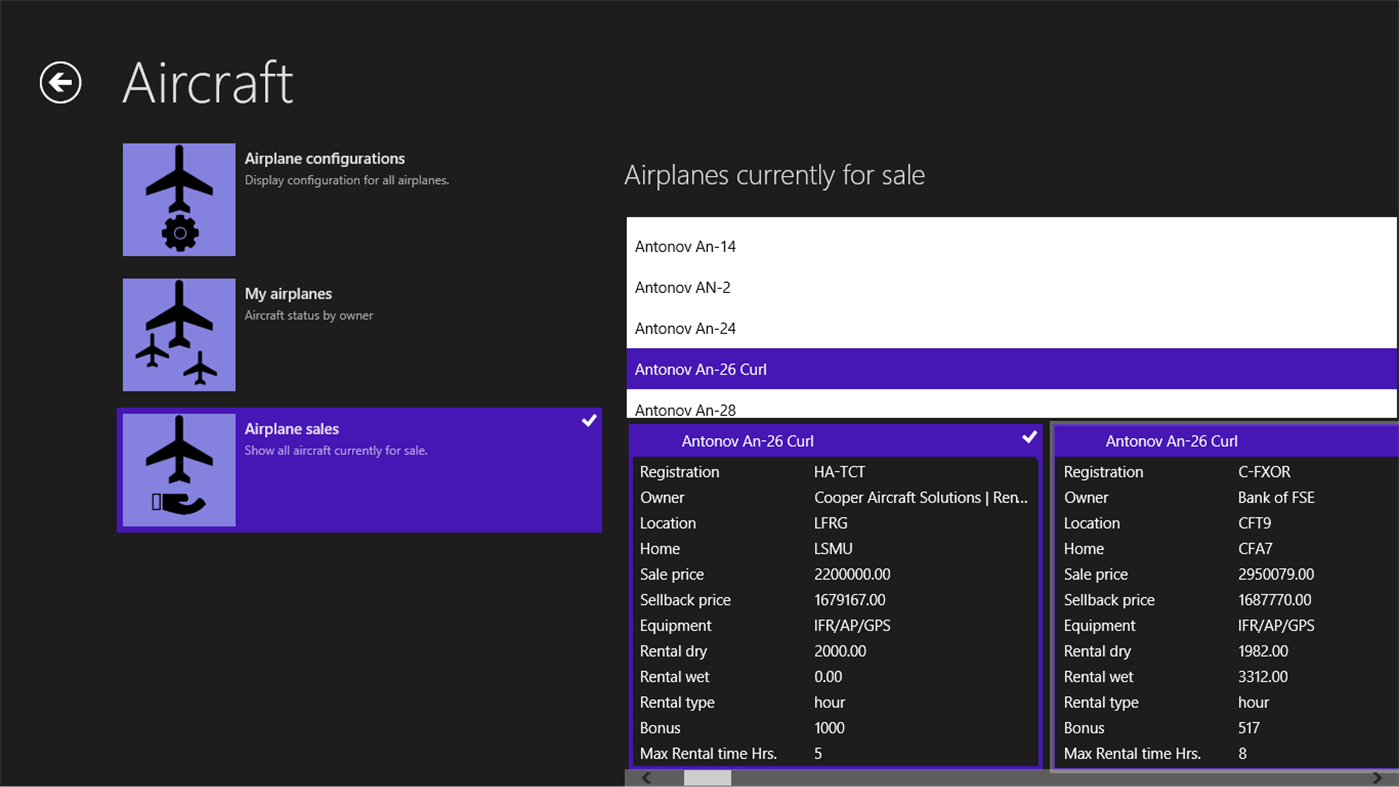
Task: Click the Airplane sales title text
Action: 291,429
